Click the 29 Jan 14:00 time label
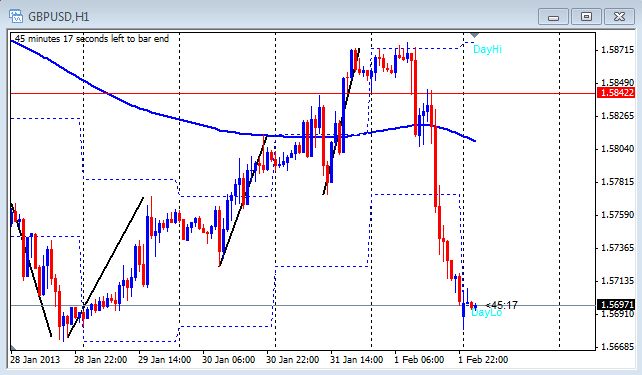Viewport: 642px width, 375px height. pyautogui.click(x=164, y=360)
